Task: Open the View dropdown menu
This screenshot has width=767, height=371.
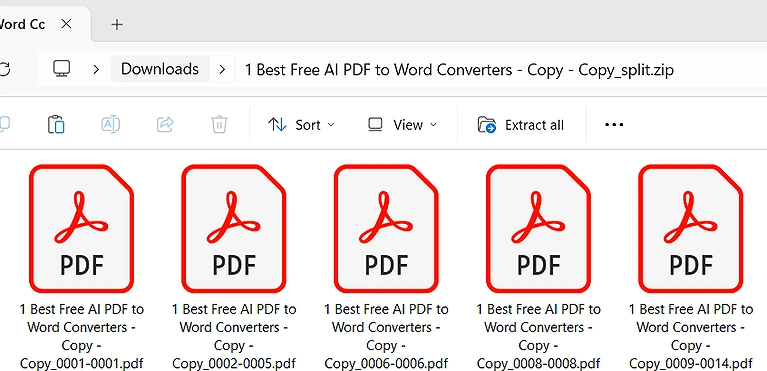Action: [x=402, y=125]
